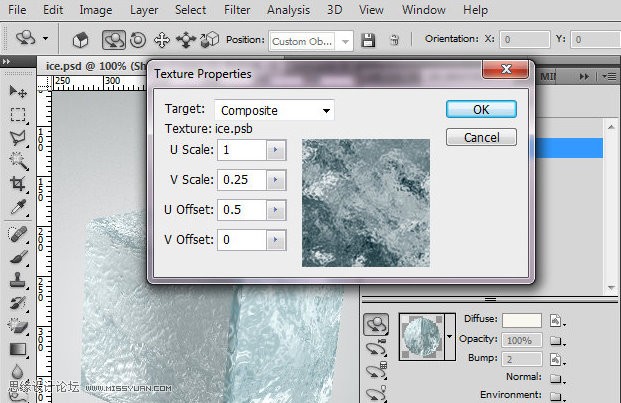Click the Orientation X field
The width and height of the screenshot is (621, 403).
coord(524,40)
